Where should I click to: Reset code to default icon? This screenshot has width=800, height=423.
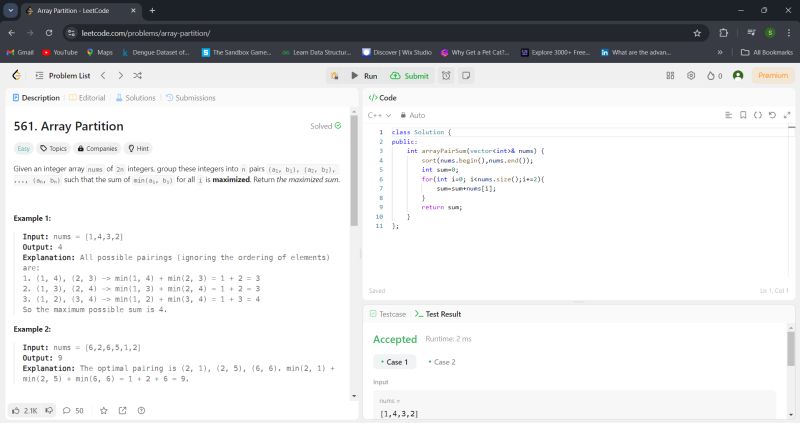pyautogui.click(x=772, y=115)
